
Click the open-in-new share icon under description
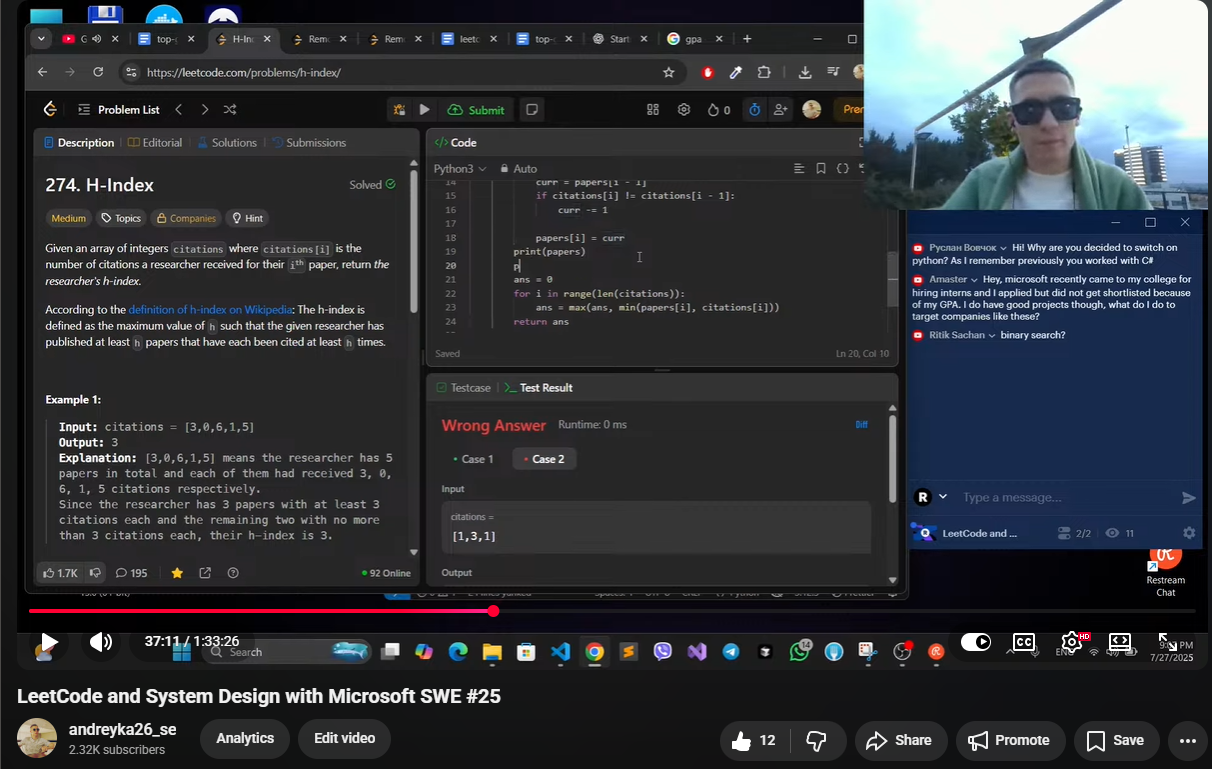(205, 573)
